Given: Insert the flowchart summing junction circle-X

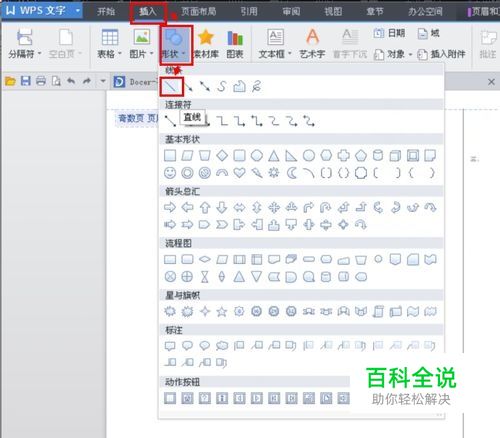Looking at the screenshot, I should pos(170,277).
